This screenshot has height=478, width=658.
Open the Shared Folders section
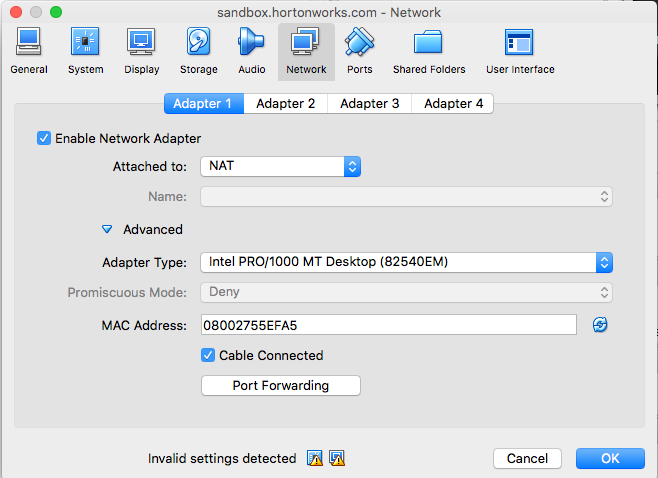(x=429, y=51)
